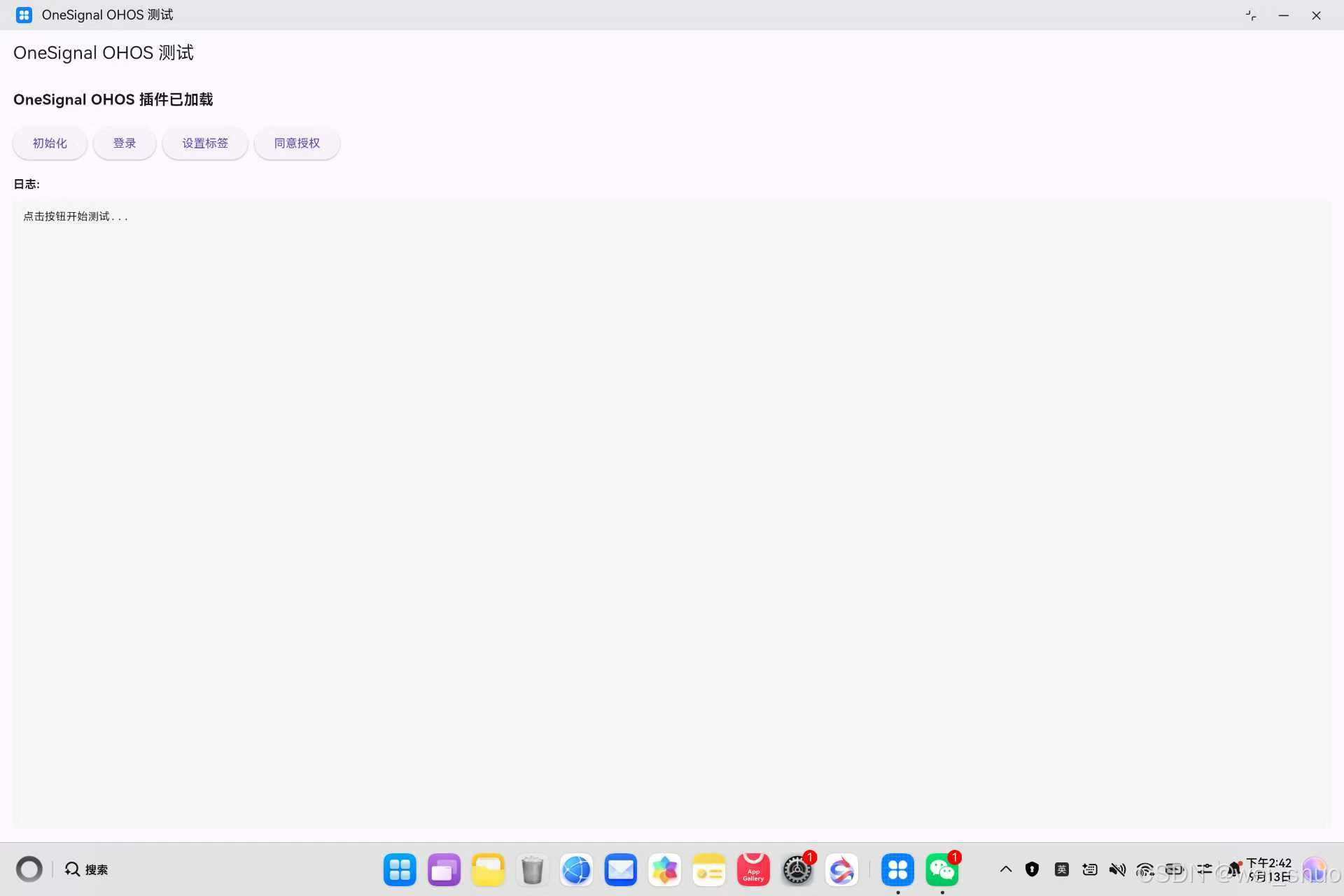Click the 初始化 button
Screen dimensions: 1344x896
point(50,143)
